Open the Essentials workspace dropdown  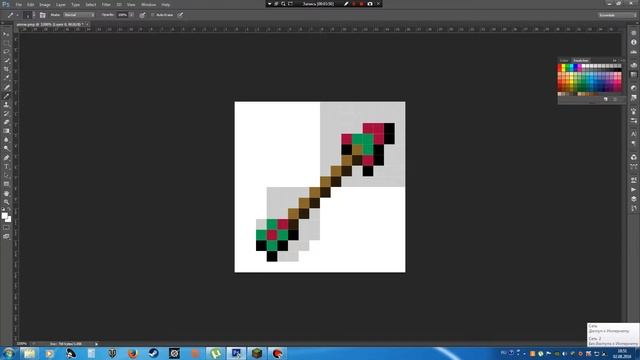coord(617,15)
